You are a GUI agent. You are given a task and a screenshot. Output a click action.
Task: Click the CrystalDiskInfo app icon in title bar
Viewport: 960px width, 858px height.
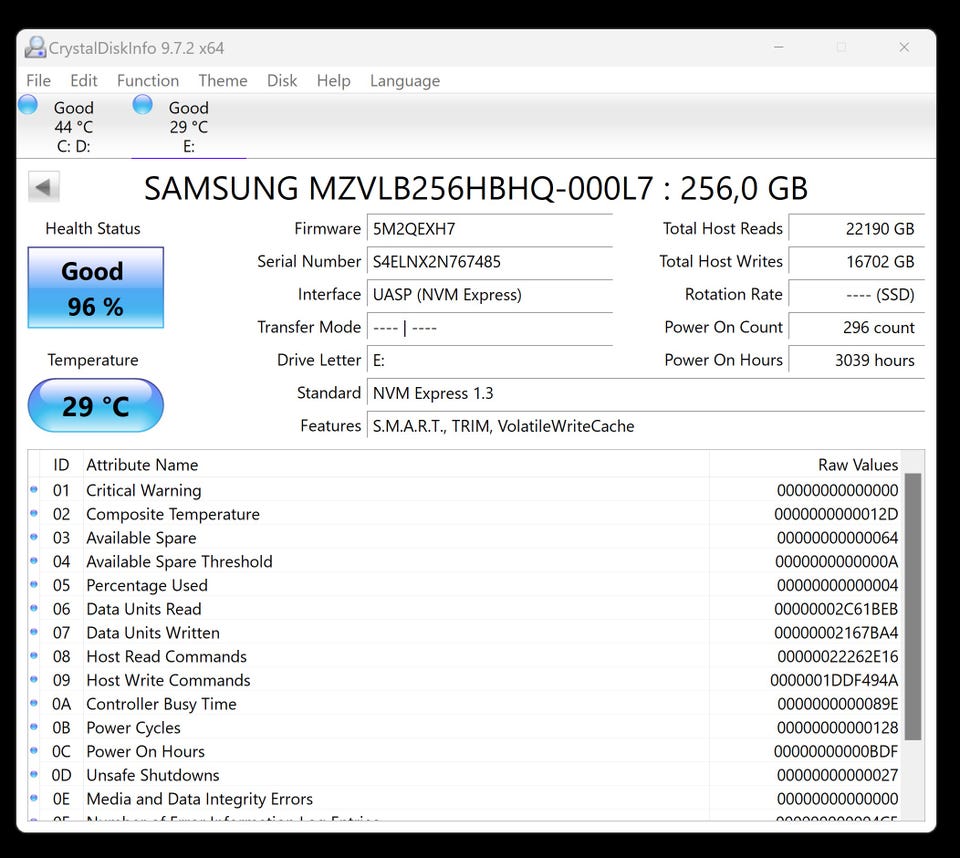click(36, 47)
